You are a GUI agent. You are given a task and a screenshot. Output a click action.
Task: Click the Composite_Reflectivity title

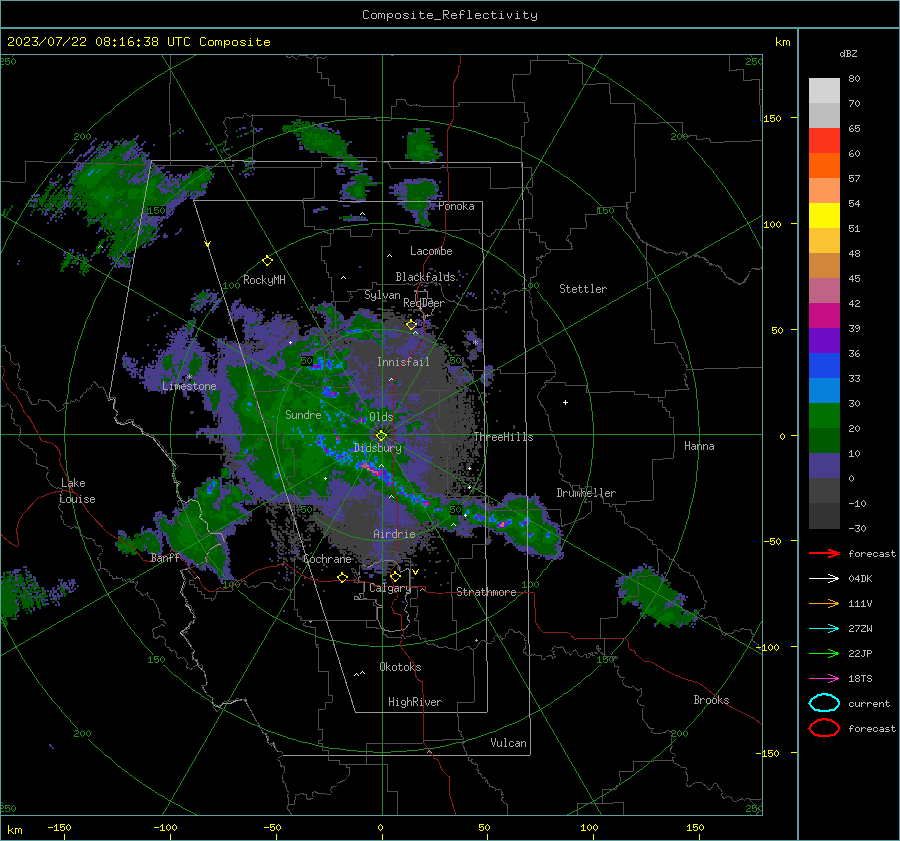(450, 15)
